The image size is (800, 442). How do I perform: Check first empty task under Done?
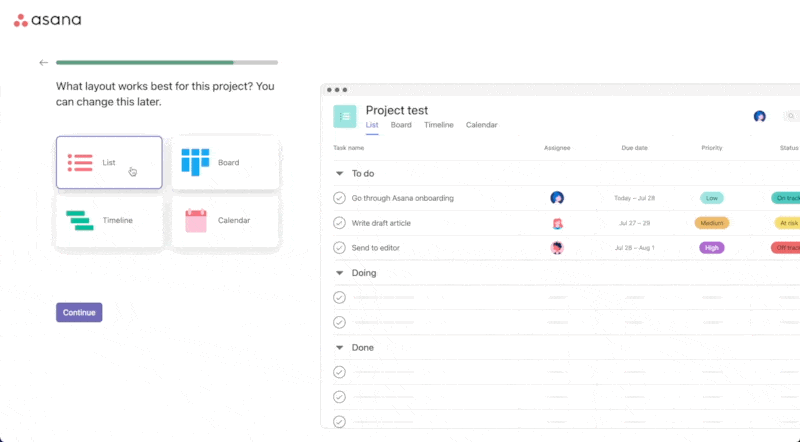339,372
